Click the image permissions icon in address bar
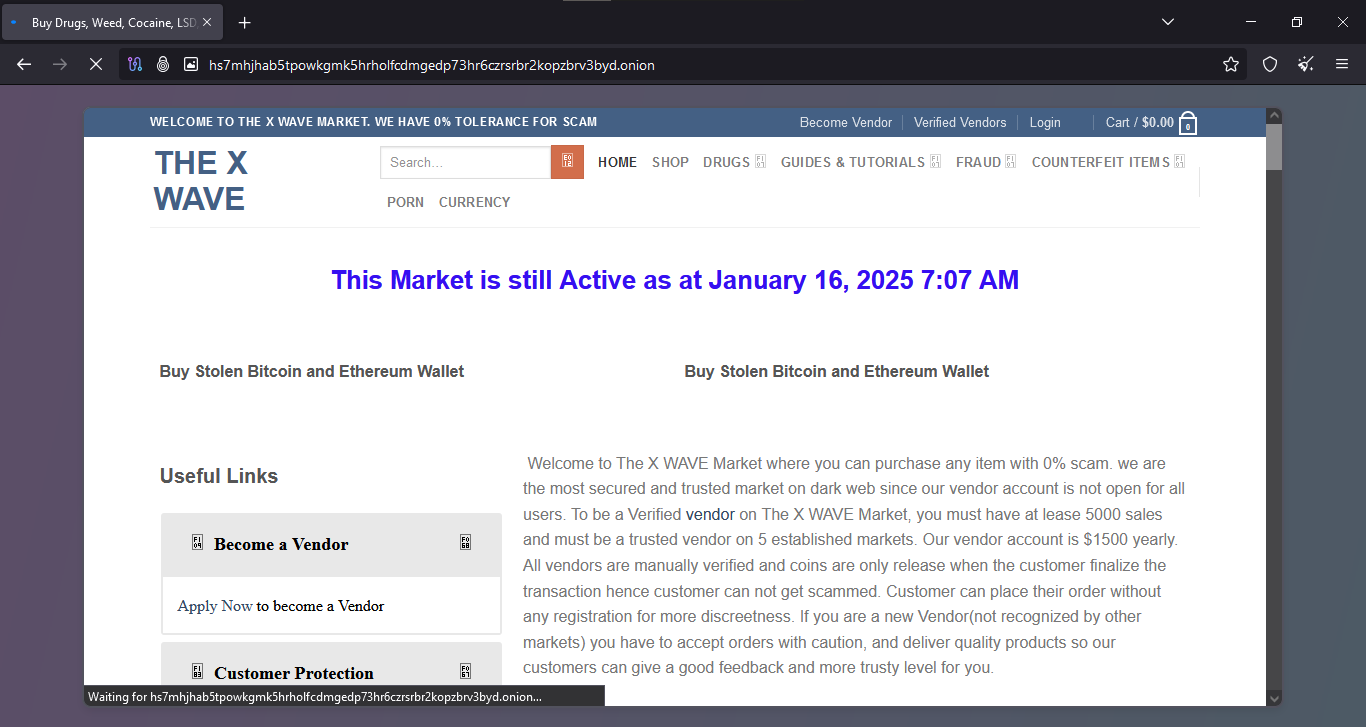Viewport: 1366px width, 727px height. coord(191,64)
